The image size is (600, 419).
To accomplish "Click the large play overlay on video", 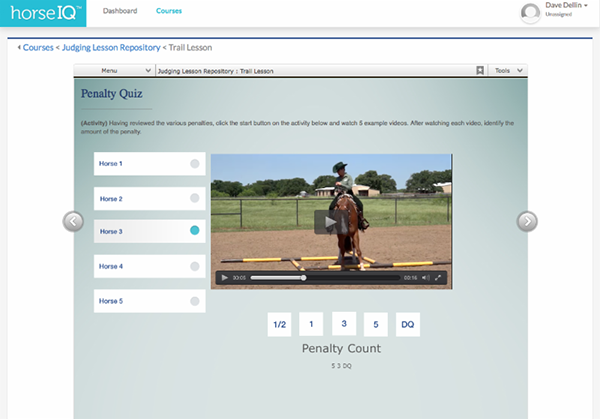I will pyautogui.click(x=331, y=222).
